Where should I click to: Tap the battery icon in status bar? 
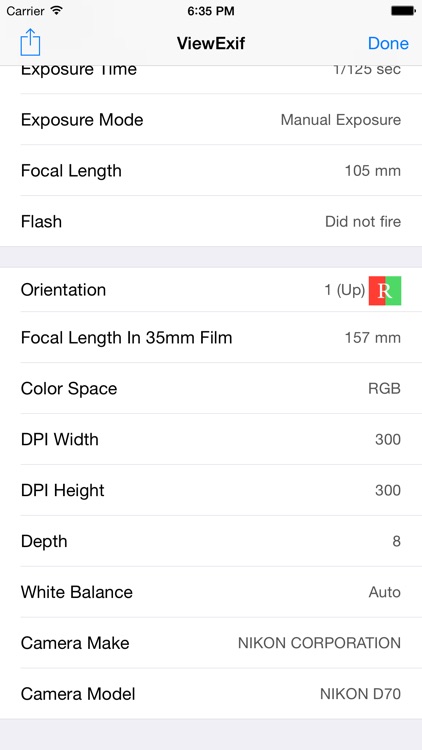[x=403, y=11]
